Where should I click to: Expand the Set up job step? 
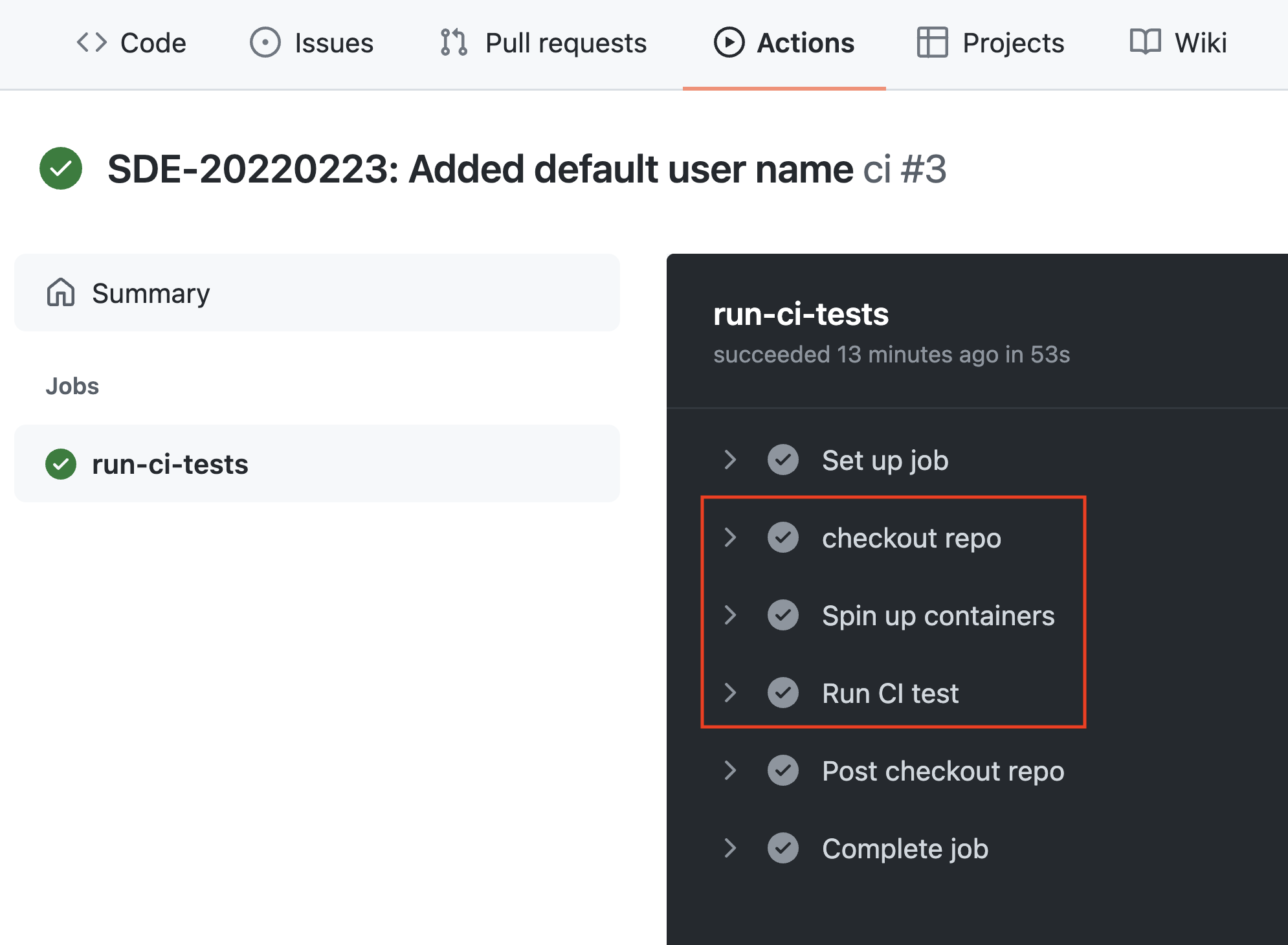click(731, 460)
